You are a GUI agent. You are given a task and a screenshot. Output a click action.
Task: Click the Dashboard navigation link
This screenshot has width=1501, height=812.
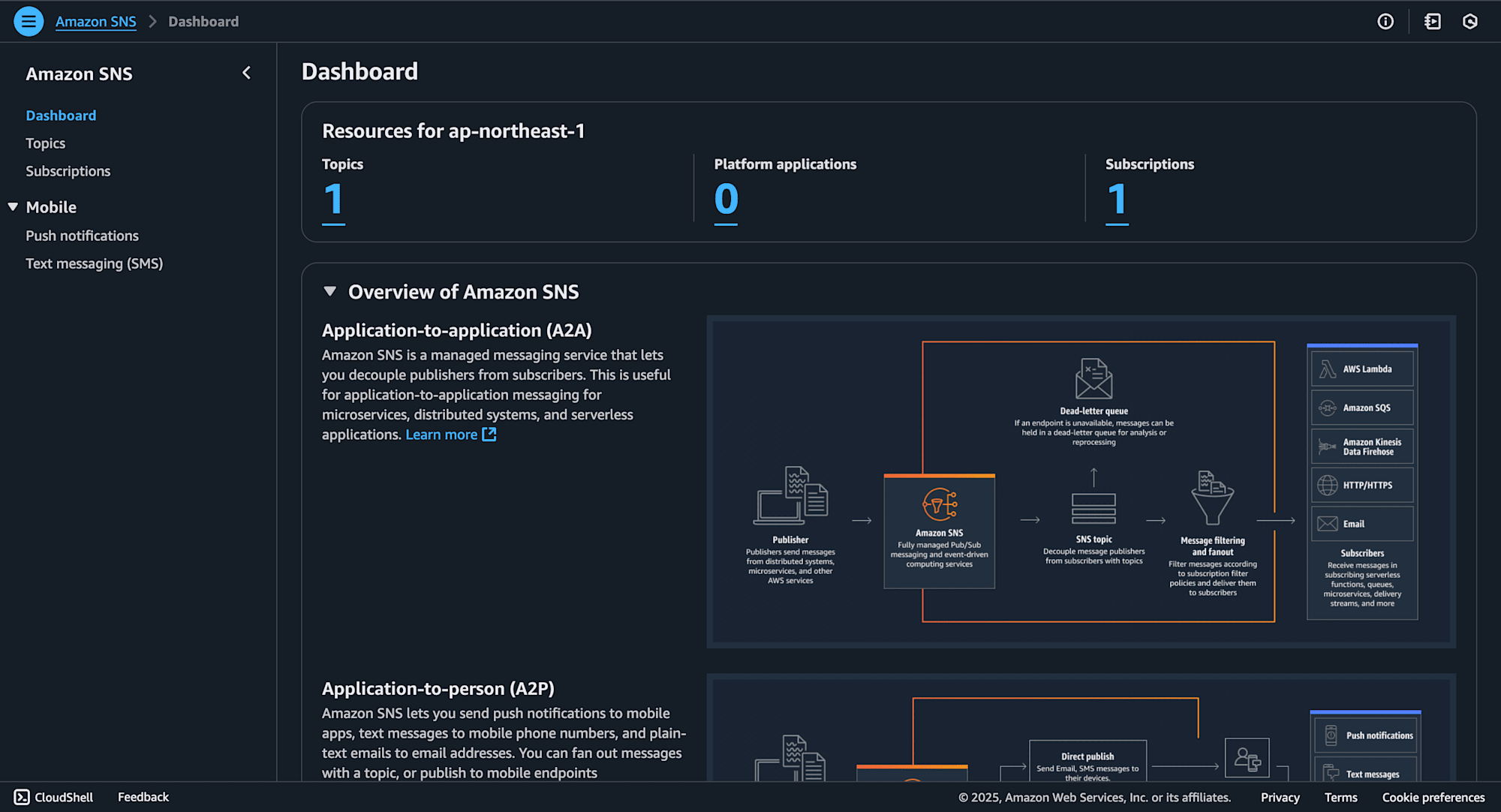pyautogui.click(x=61, y=115)
